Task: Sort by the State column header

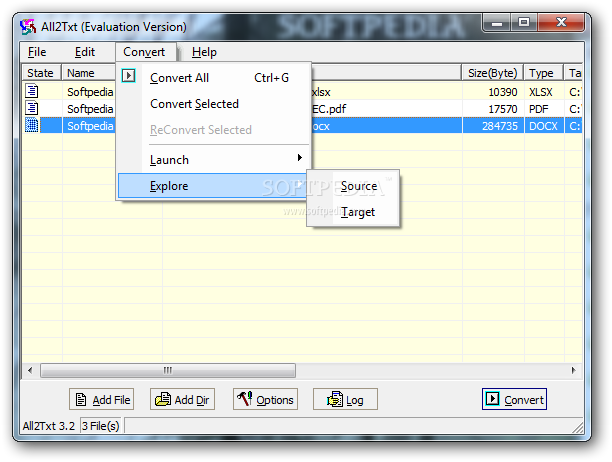Action: (42, 73)
